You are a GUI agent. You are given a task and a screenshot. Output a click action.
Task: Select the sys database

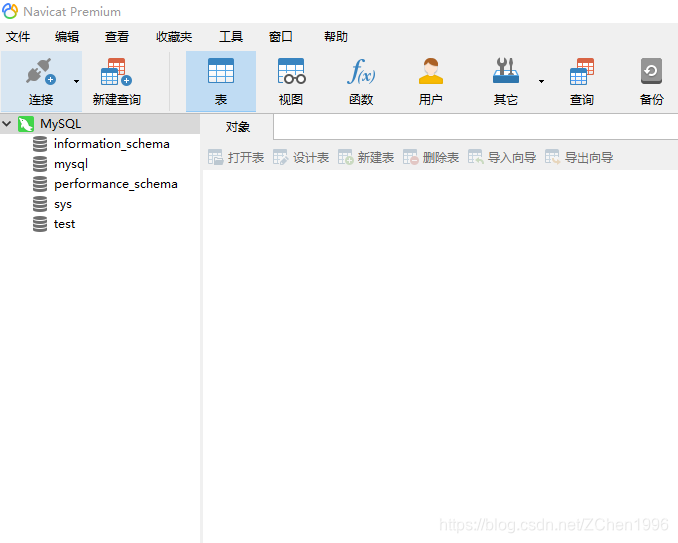pyautogui.click(x=63, y=204)
